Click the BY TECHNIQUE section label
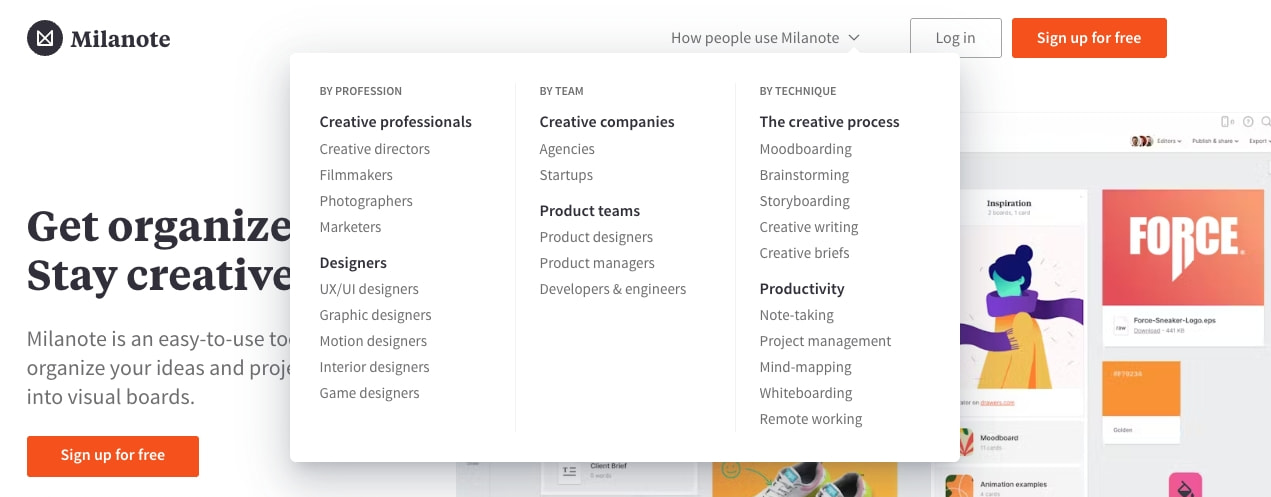 pyautogui.click(x=798, y=91)
